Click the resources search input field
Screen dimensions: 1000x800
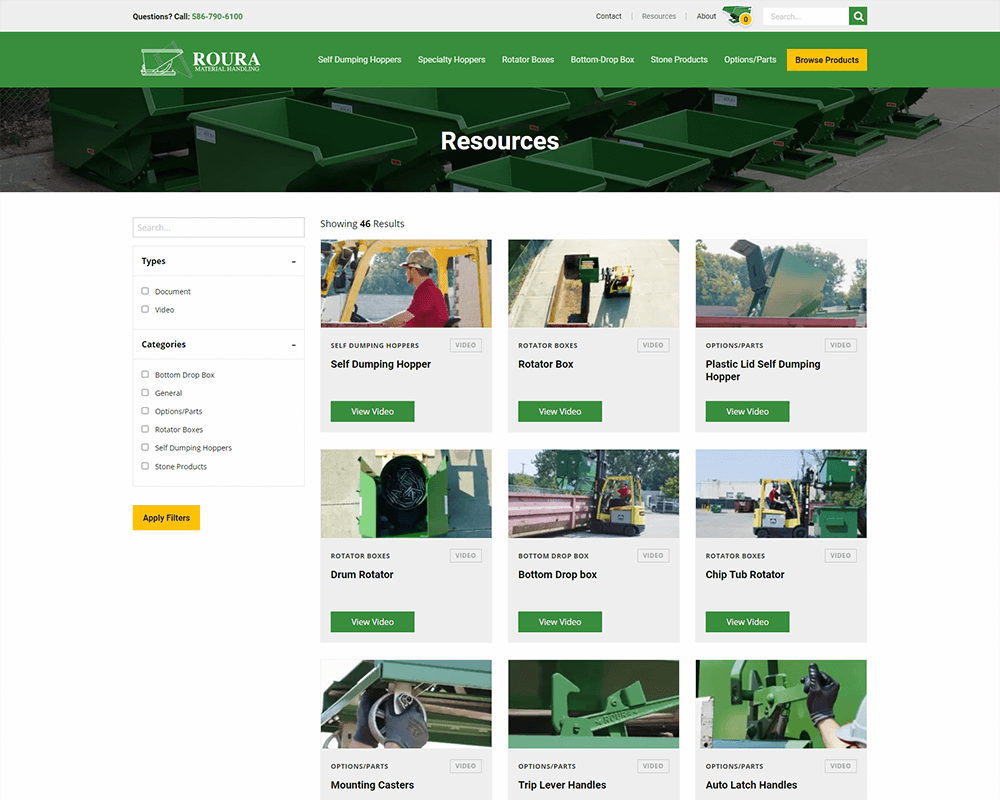pos(218,227)
